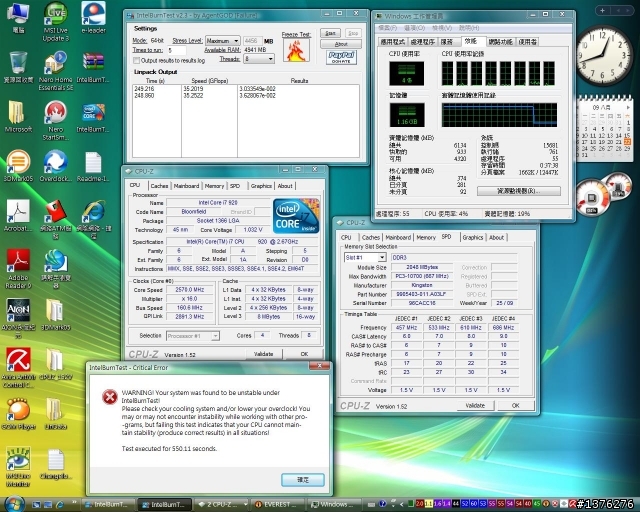Click Start button in IntelBurnTest

pos(330,33)
